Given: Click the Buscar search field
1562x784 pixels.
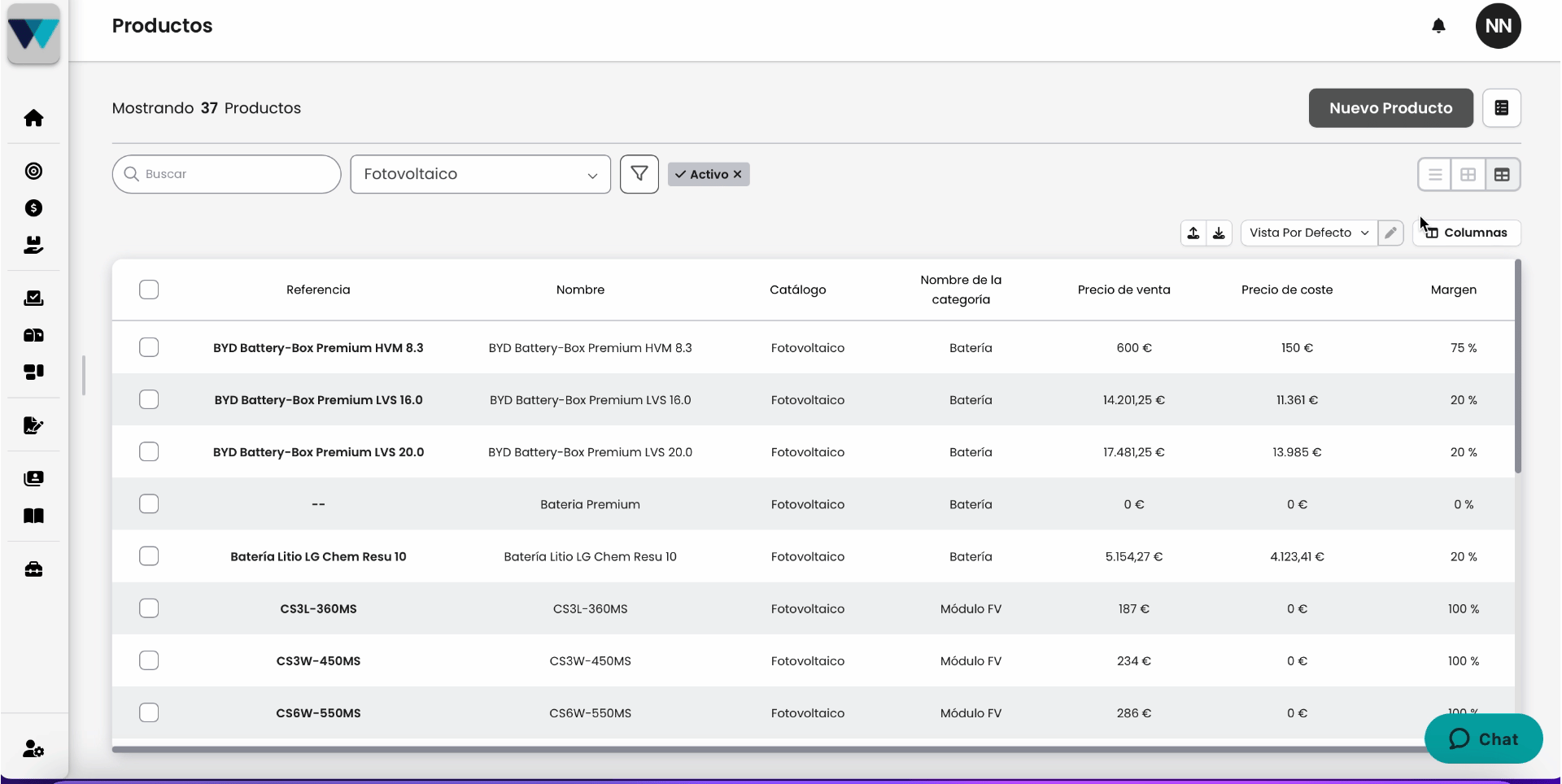Looking at the screenshot, I should tap(226, 174).
